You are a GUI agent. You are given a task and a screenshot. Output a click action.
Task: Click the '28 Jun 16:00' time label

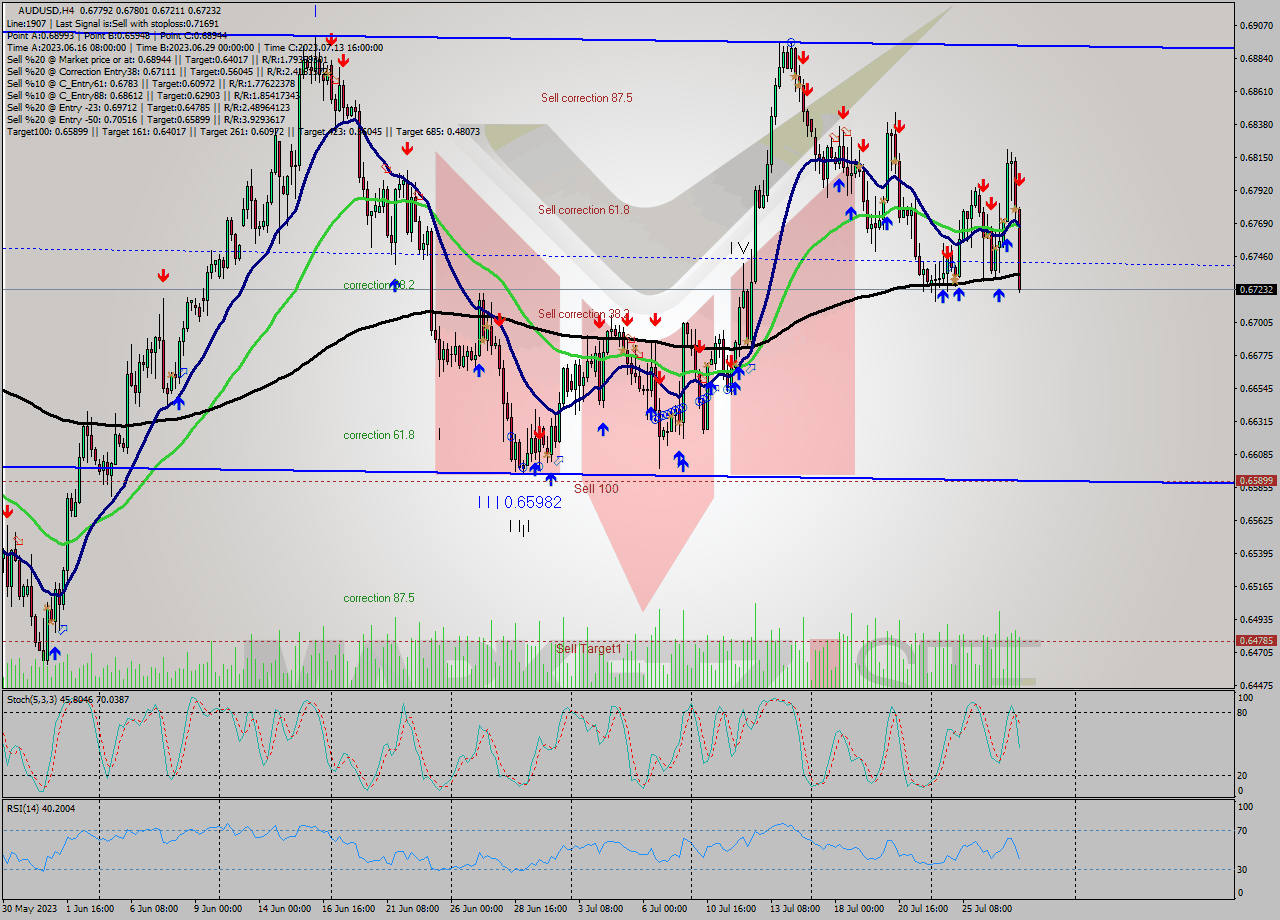(540, 909)
